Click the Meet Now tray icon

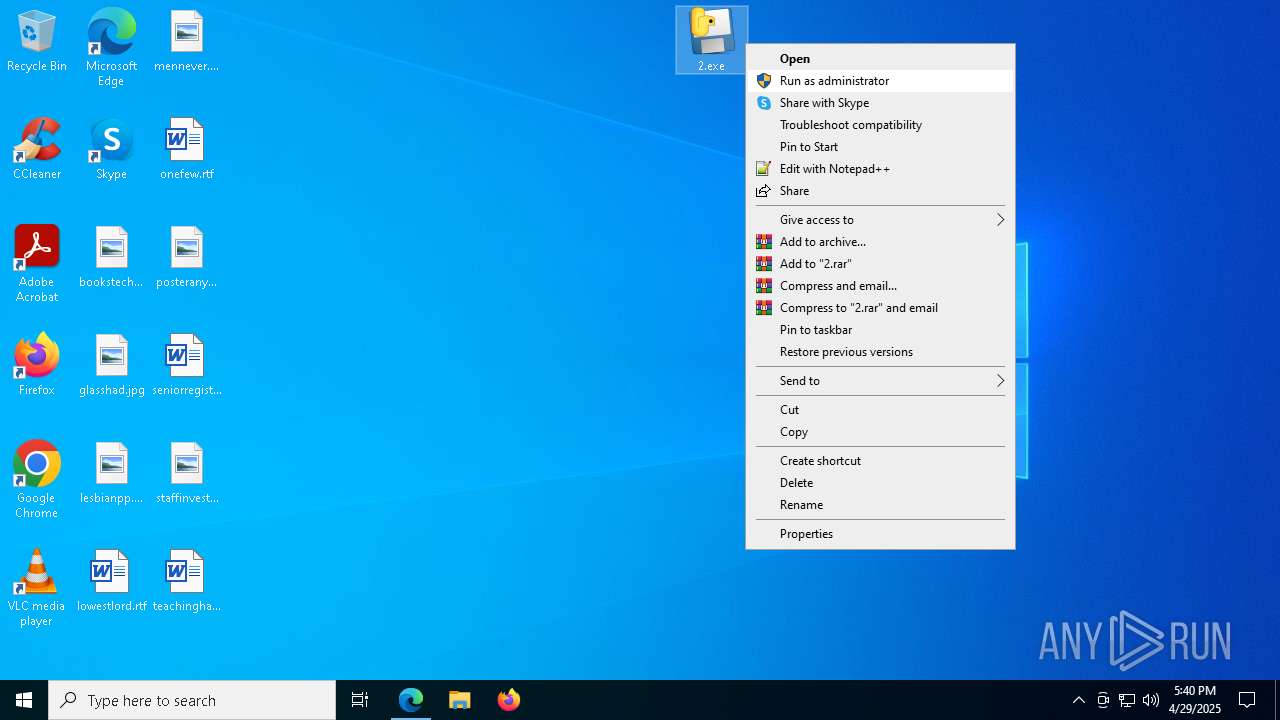coord(1103,700)
